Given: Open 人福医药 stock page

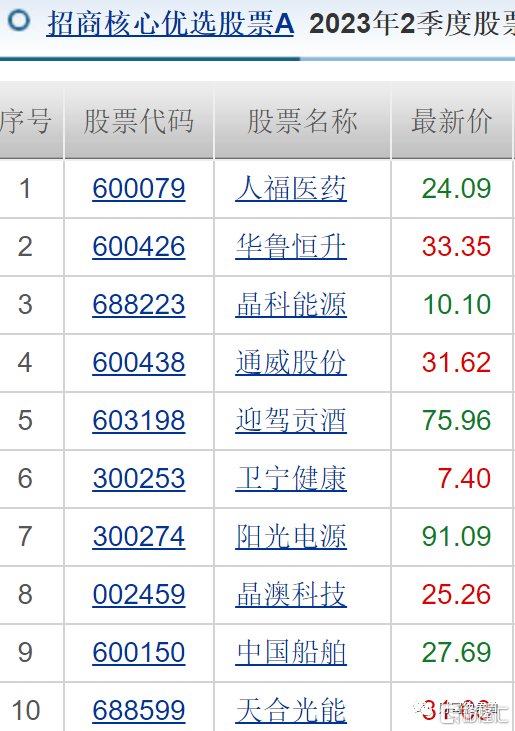Looking at the screenshot, I should pyautogui.click(x=291, y=188).
